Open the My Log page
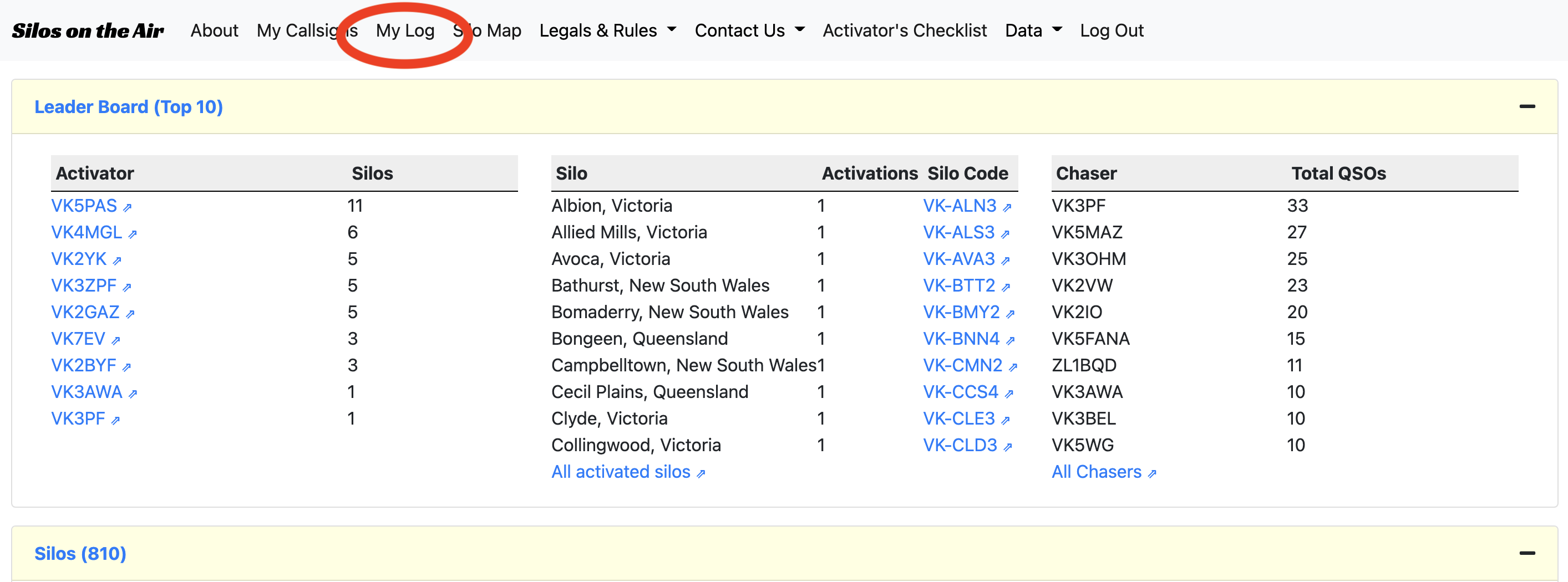Viewport: 1568px width, 582px height. [405, 30]
